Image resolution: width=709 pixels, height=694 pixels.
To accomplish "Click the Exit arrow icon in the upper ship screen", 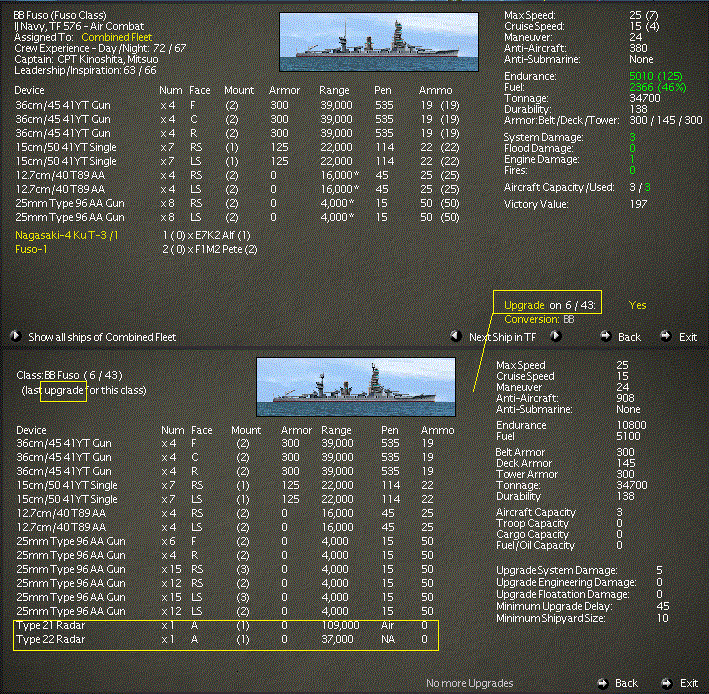I will (x=666, y=336).
